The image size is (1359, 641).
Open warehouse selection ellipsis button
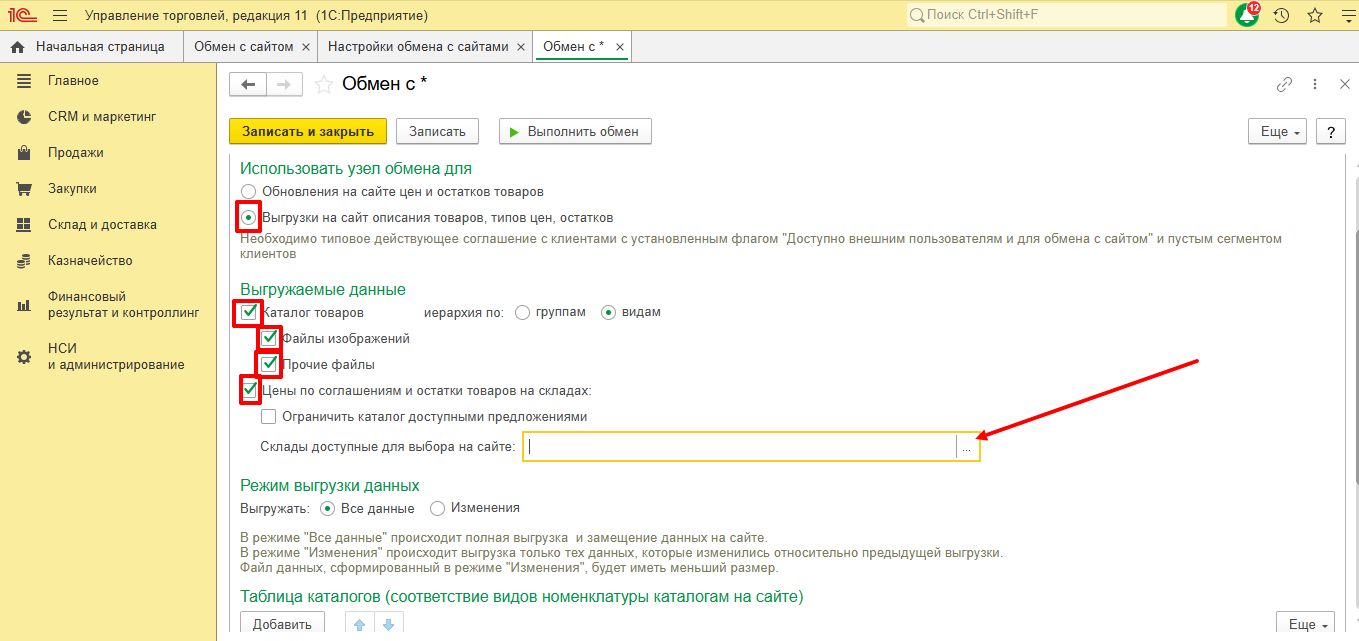pos(967,448)
